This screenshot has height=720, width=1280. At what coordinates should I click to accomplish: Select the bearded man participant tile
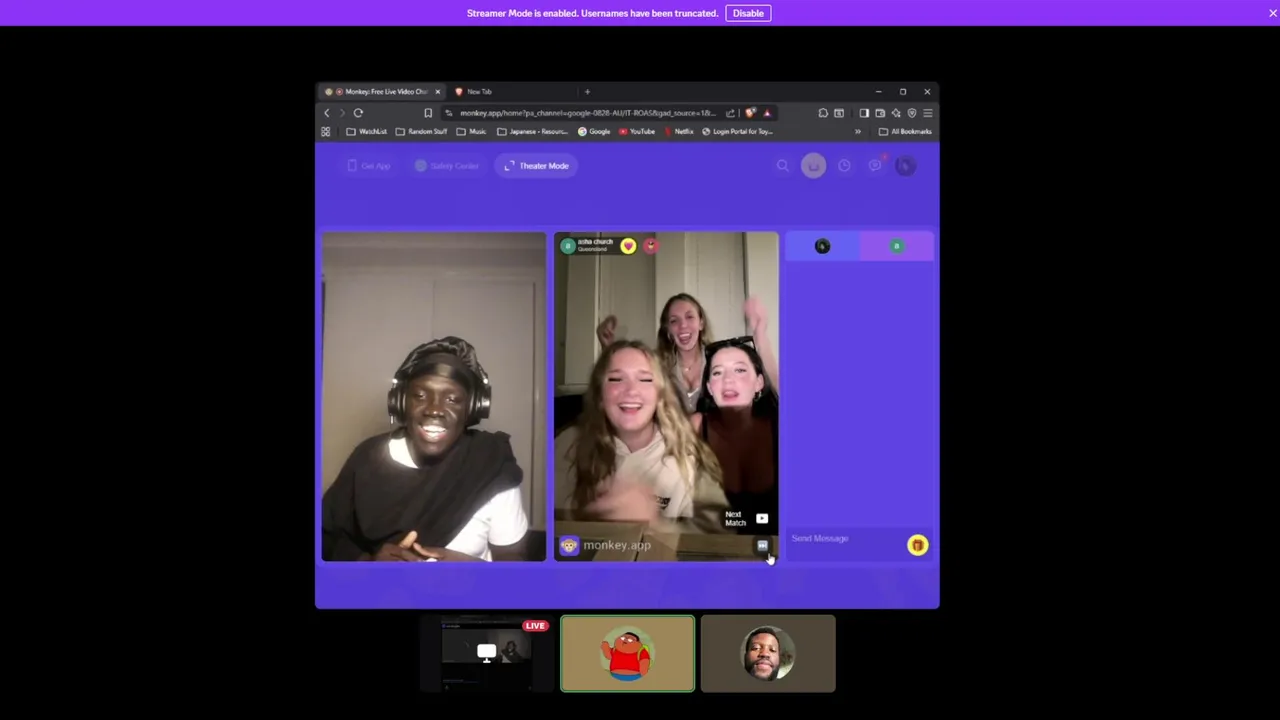pyautogui.click(x=768, y=654)
